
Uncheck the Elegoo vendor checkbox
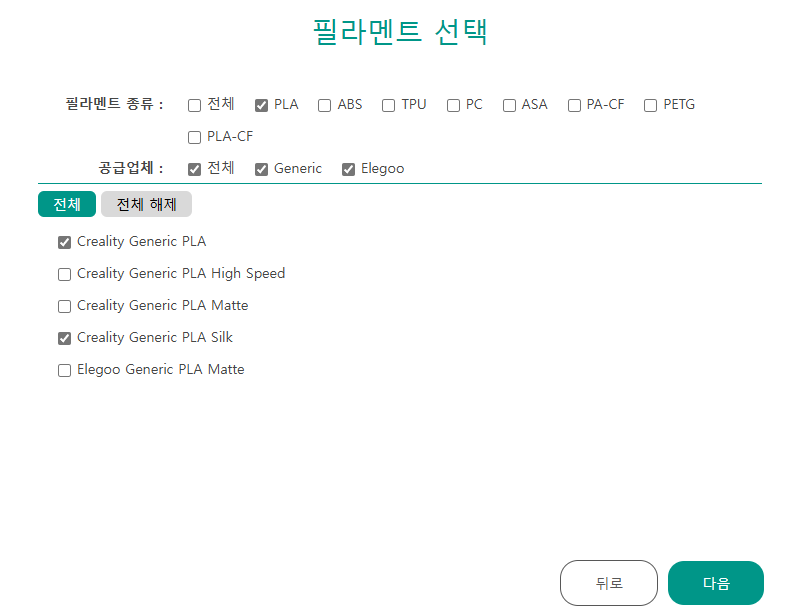coord(348,169)
